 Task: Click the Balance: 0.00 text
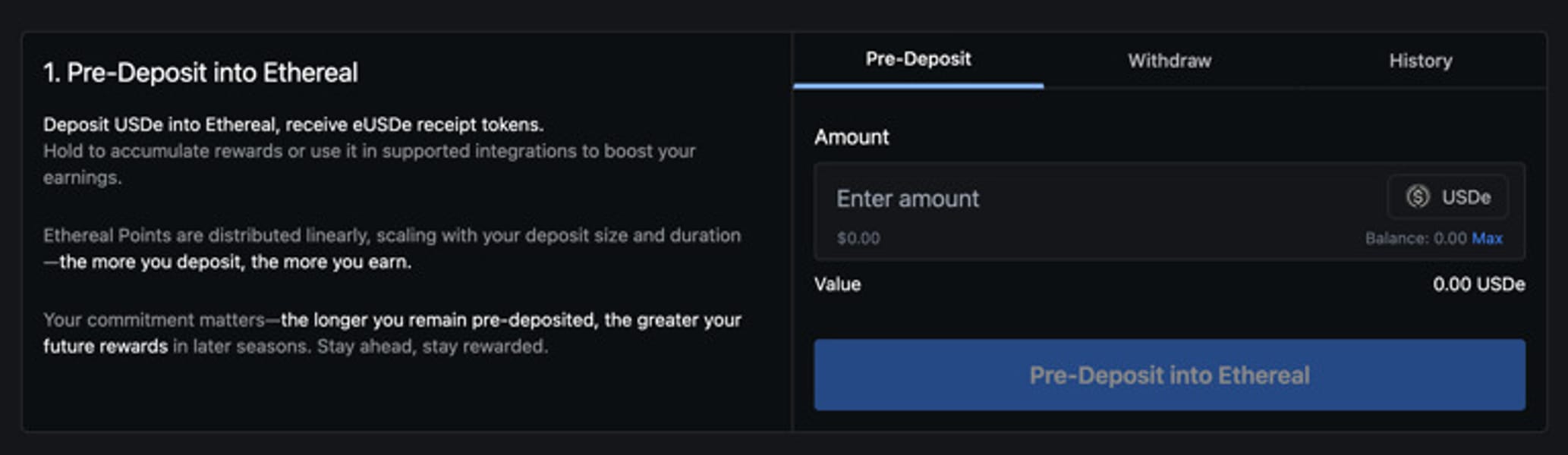click(x=1415, y=238)
